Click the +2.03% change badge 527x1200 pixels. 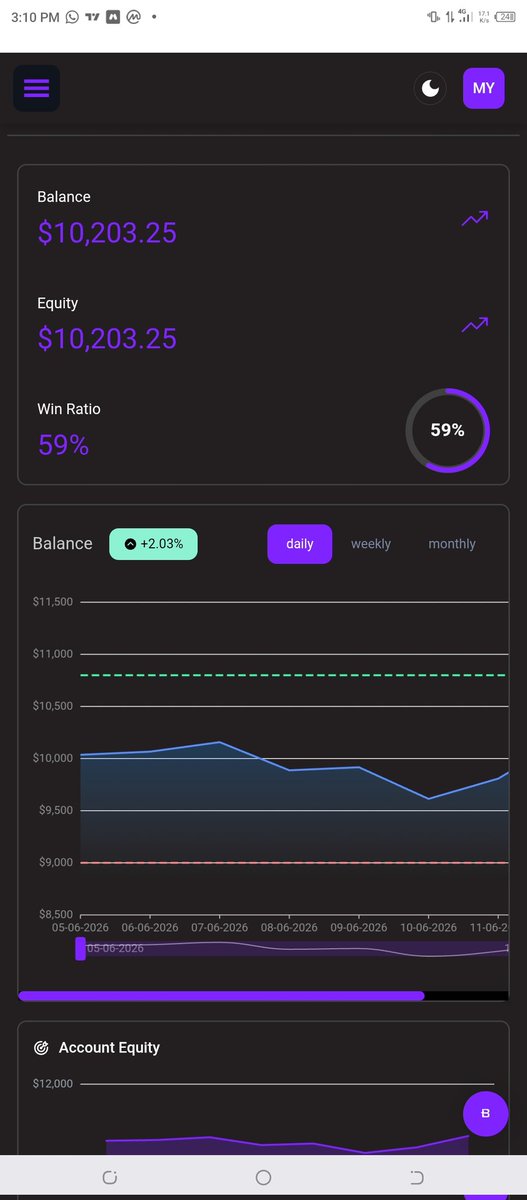click(x=153, y=544)
